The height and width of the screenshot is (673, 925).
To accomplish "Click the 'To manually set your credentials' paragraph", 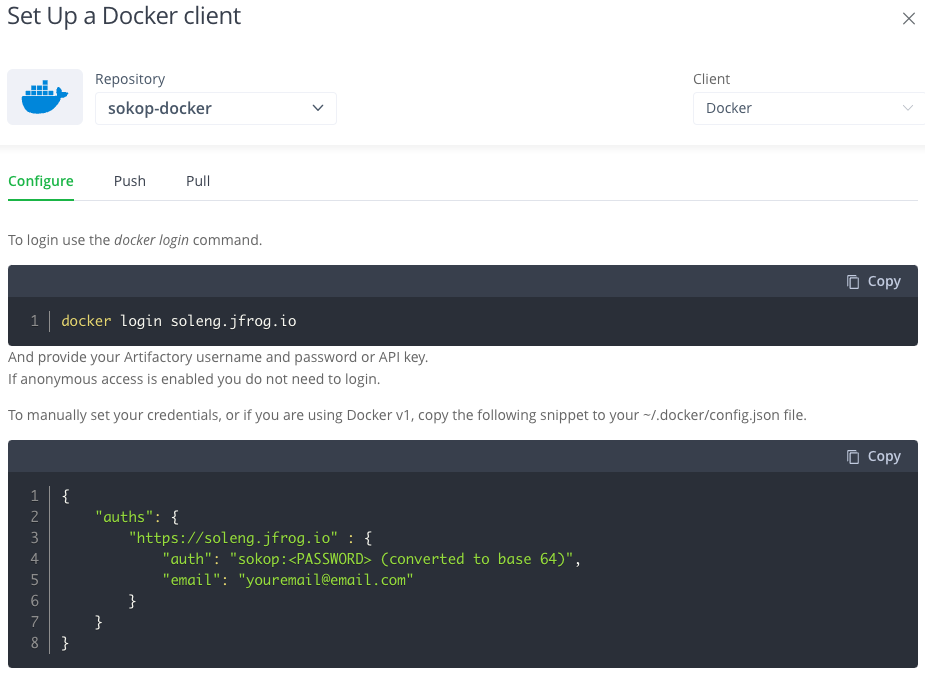I will click(407, 415).
